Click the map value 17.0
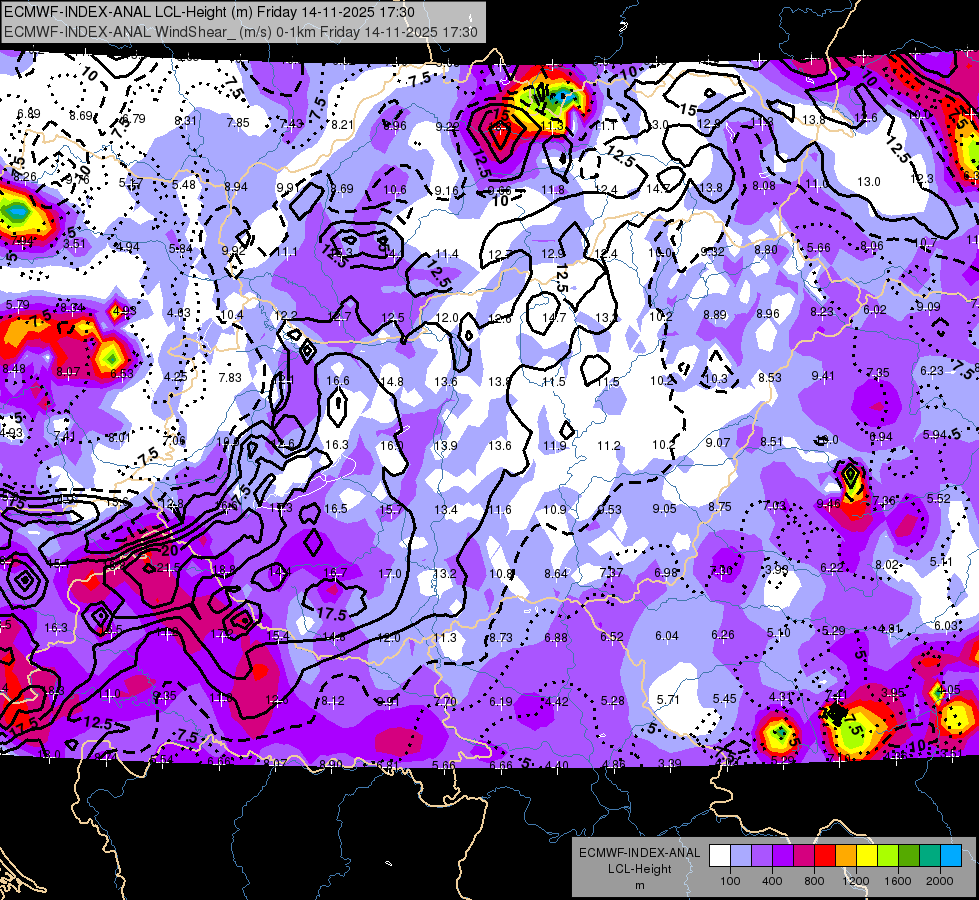 coord(390,573)
